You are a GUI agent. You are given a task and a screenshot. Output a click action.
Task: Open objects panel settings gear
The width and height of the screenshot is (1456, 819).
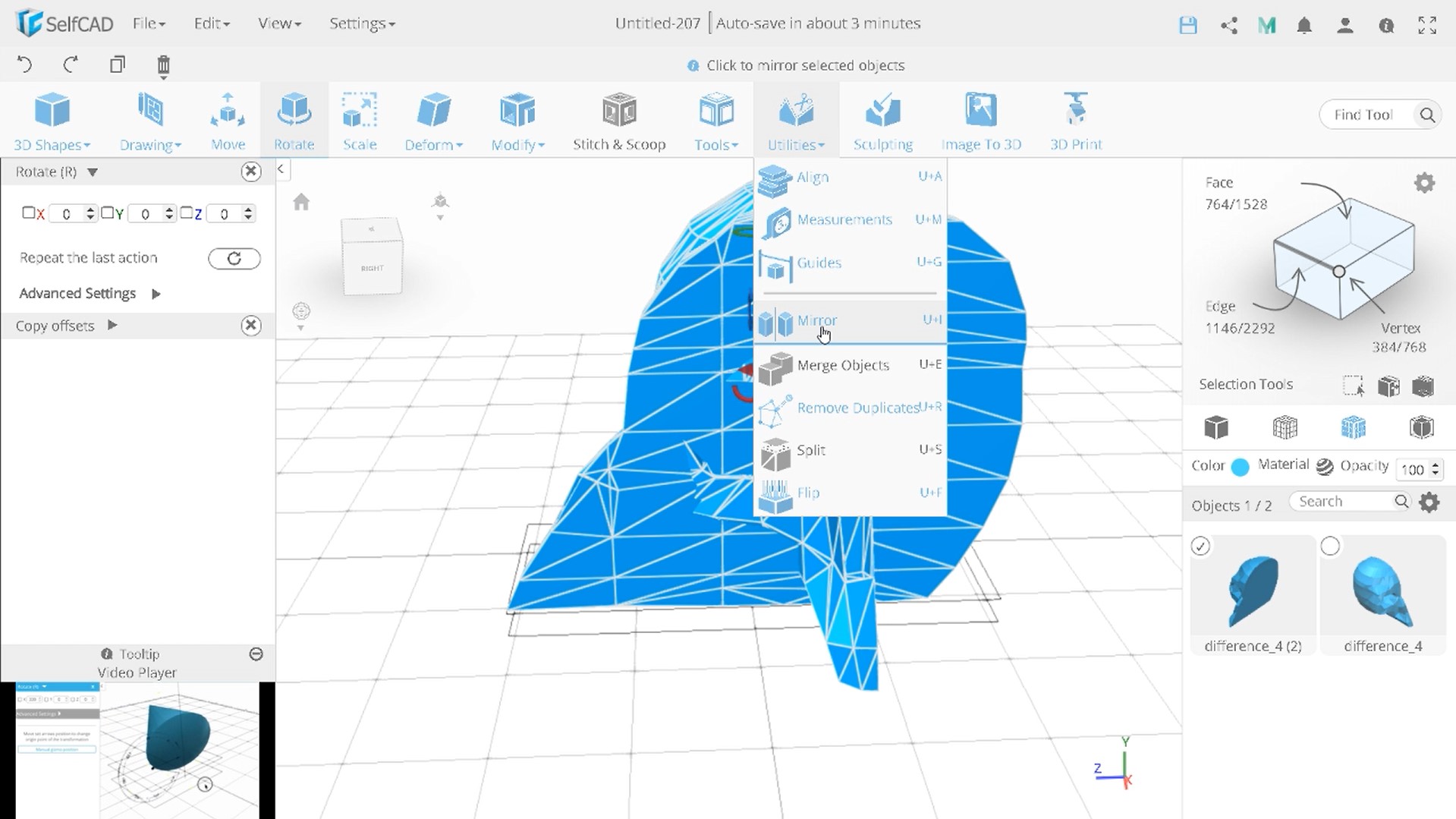(x=1429, y=502)
